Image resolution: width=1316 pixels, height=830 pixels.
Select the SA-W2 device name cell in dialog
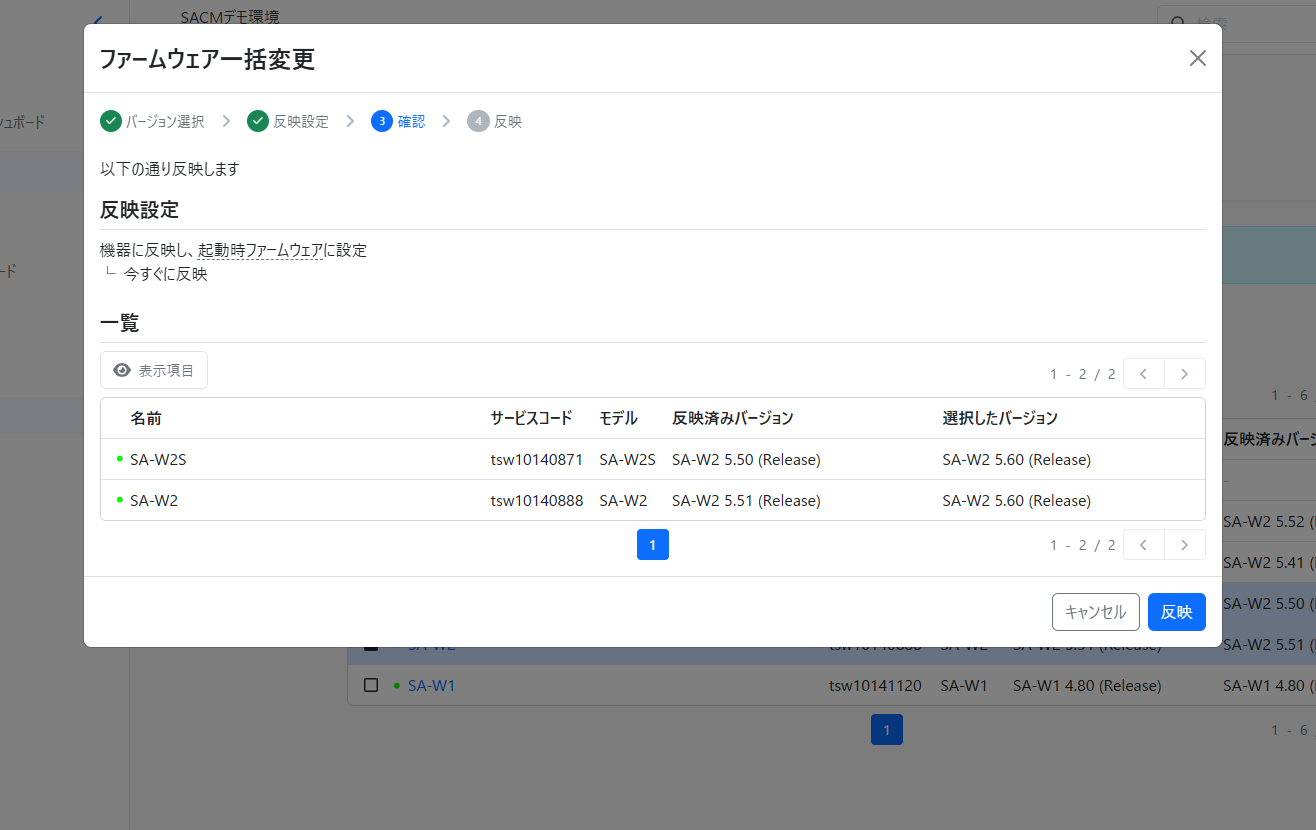pyautogui.click(x=154, y=500)
